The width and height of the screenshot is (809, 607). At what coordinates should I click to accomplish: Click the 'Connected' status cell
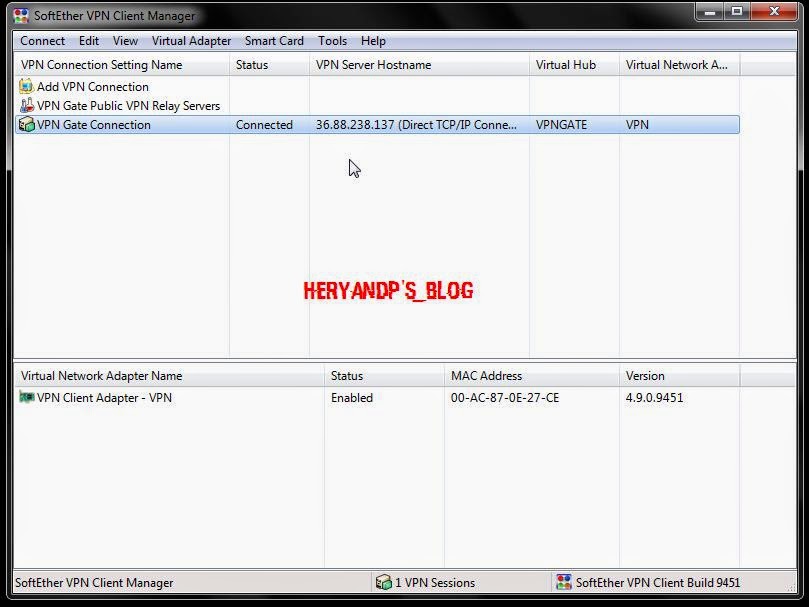(264, 125)
